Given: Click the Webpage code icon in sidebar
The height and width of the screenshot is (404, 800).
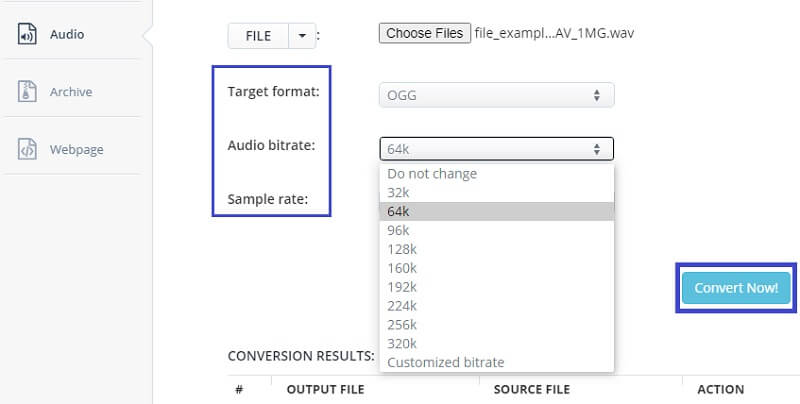Looking at the screenshot, I should (x=27, y=150).
